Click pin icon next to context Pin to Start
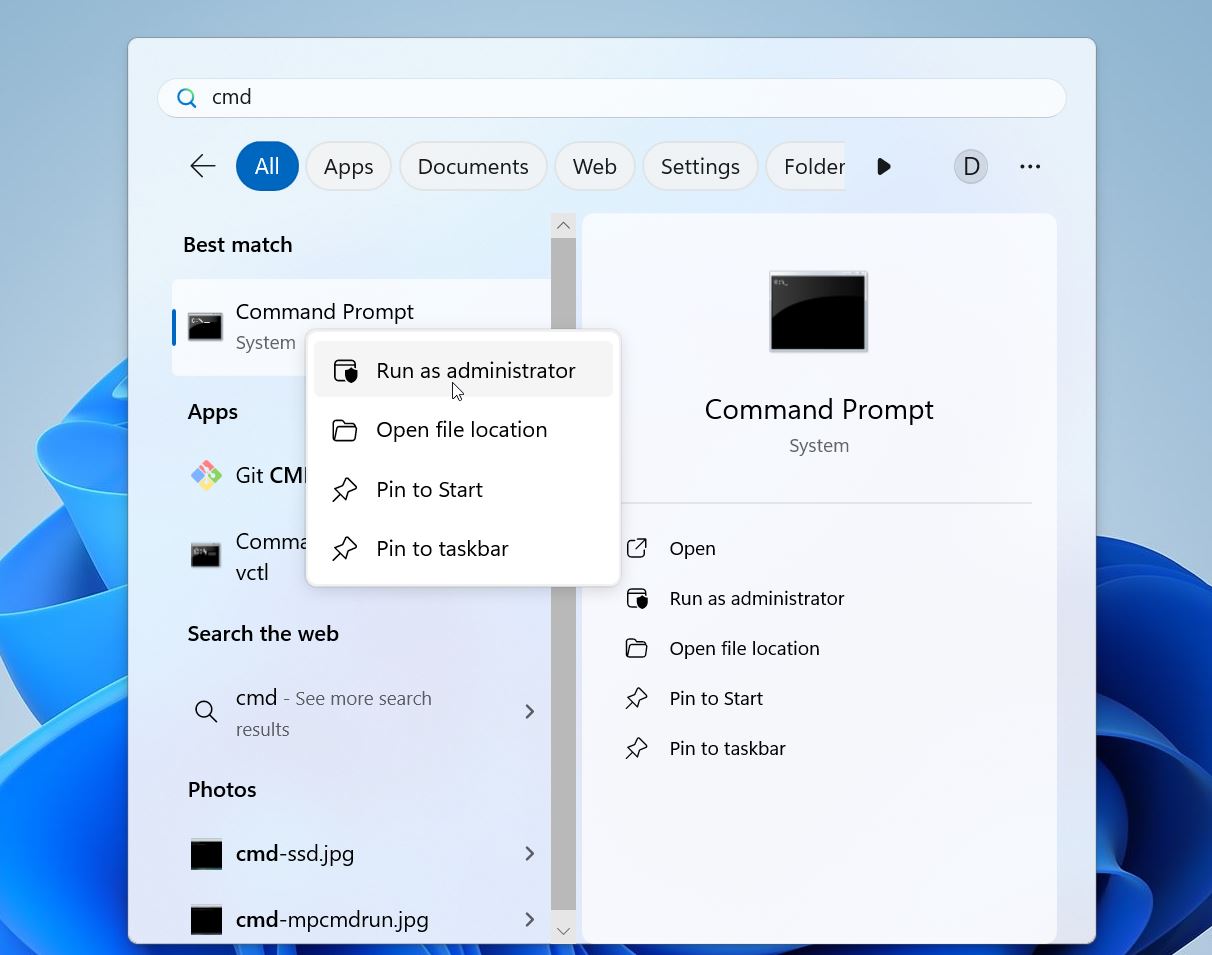1212x955 pixels. pyautogui.click(x=345, y=490)
